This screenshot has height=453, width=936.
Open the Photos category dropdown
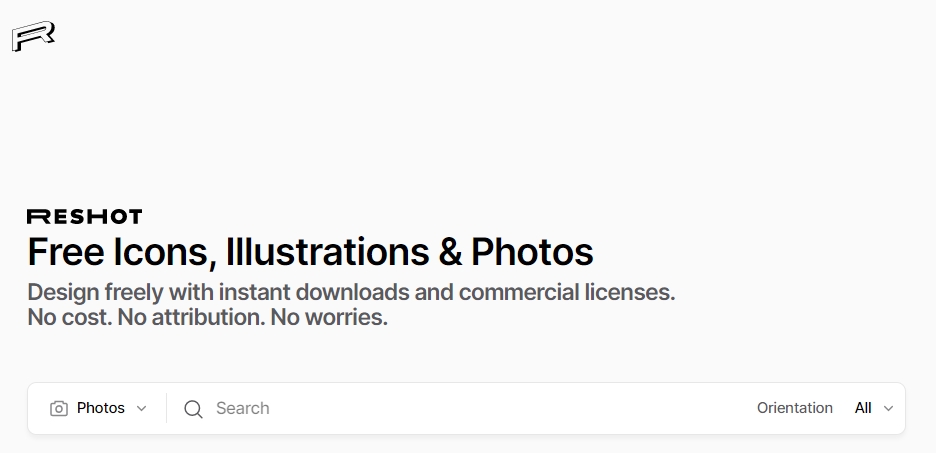(x=100, y=408)
